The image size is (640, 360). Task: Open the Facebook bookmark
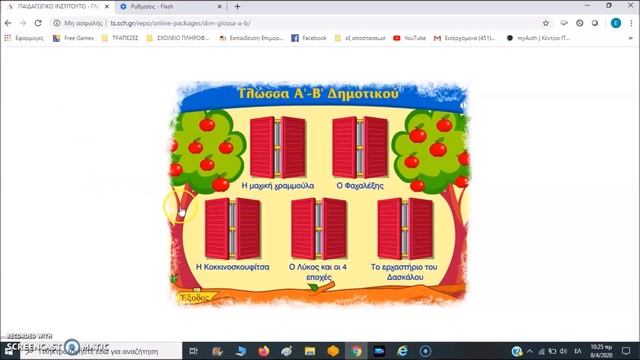point(309,38)
